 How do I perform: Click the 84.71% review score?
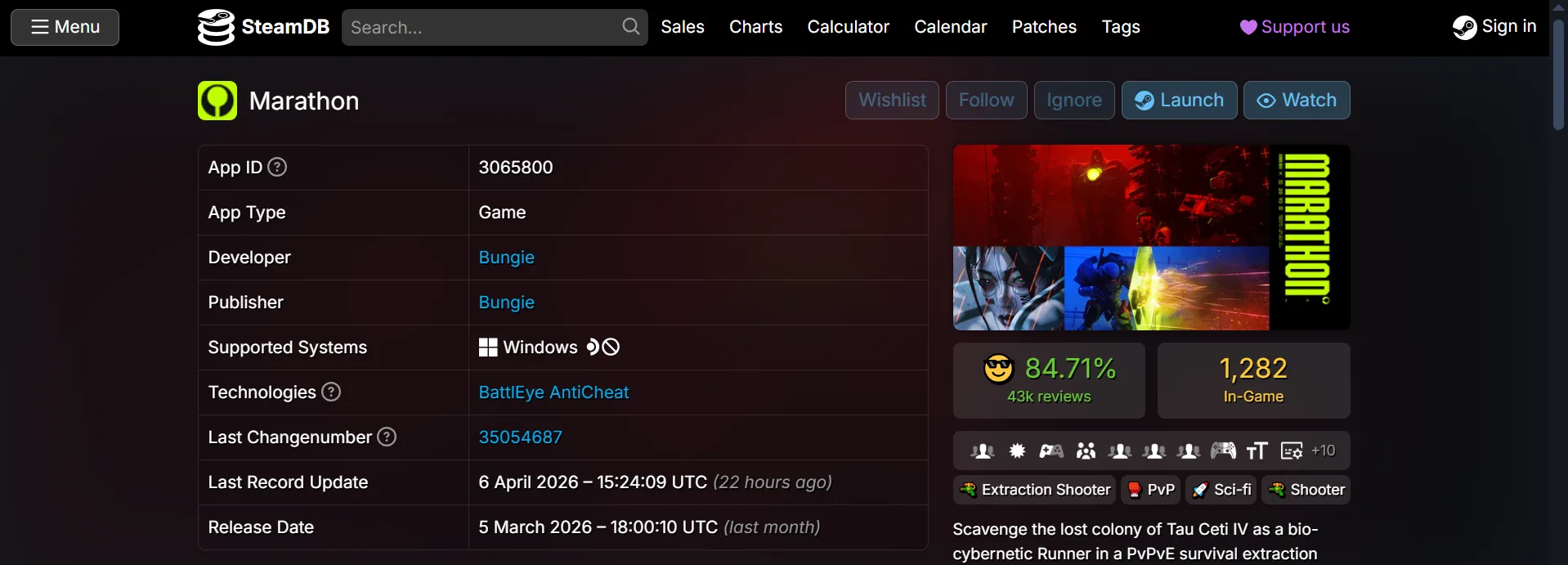[x=1070, y=369]
